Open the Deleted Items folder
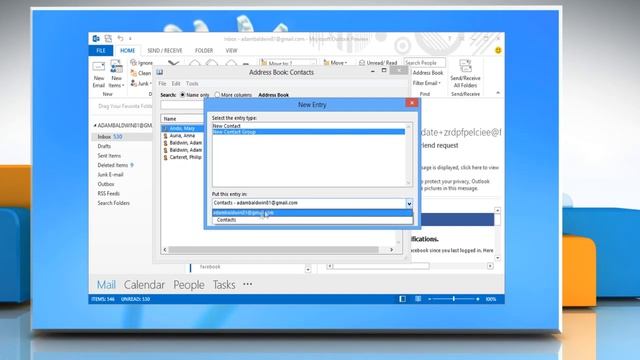Viewport: 640px width, 360px height. [113, 165]
